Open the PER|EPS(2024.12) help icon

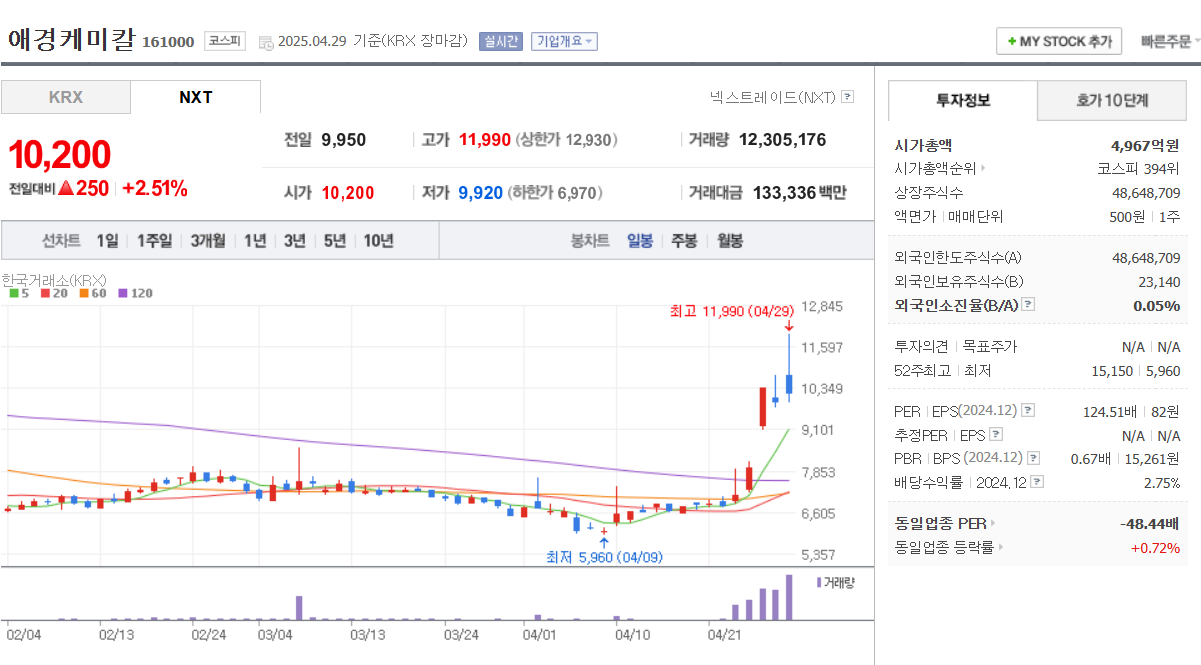tap(1026, 411)
